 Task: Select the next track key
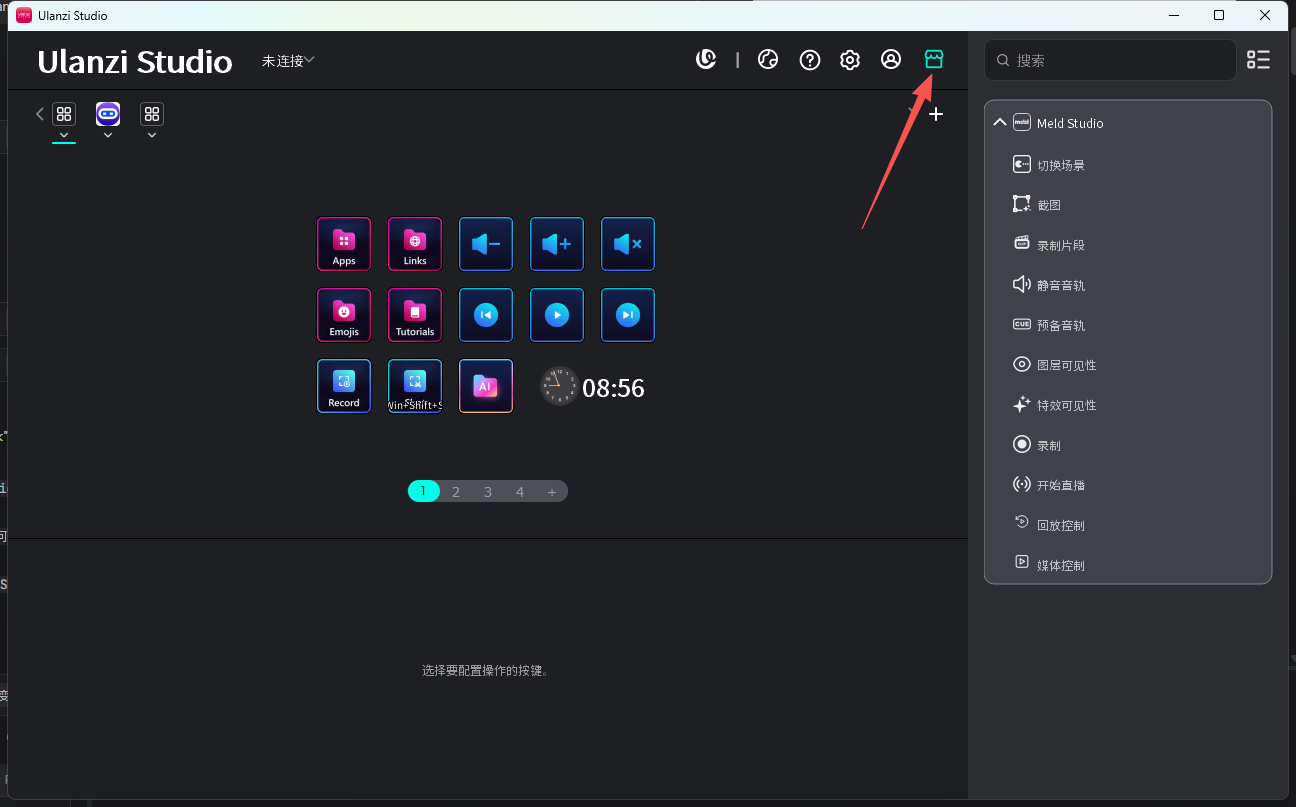click(628, 315)
